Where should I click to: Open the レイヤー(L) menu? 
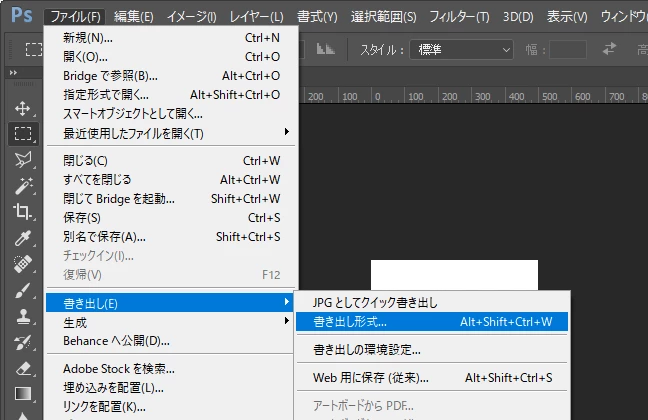[257, 17]
